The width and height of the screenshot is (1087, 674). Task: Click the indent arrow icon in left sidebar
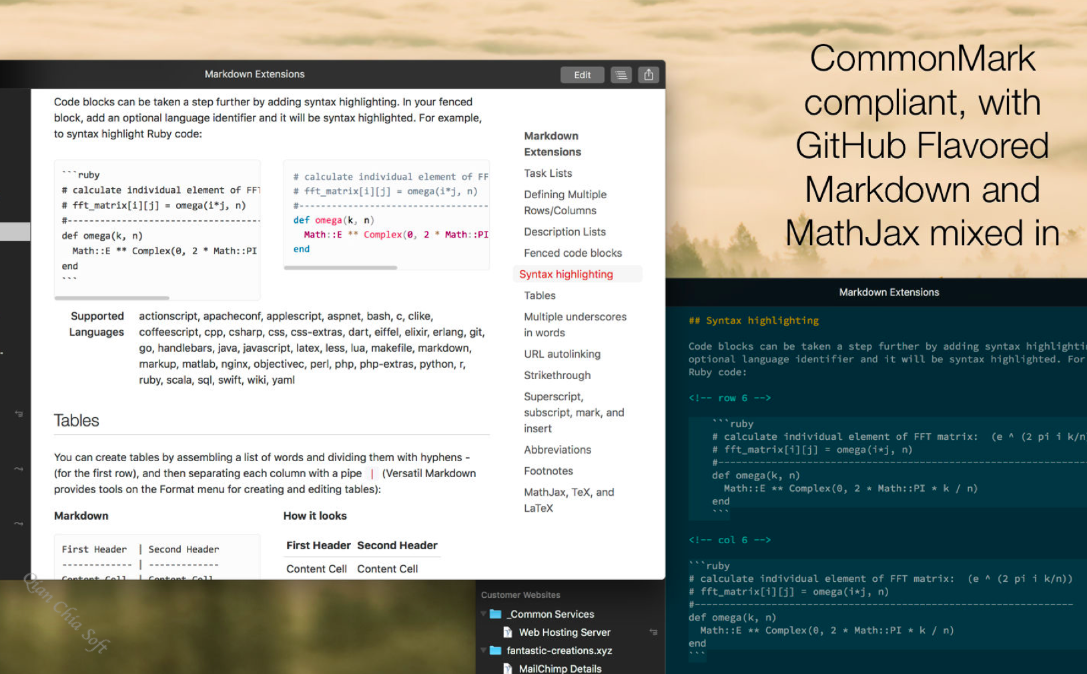pyautogui.click(x=19, y=414)
